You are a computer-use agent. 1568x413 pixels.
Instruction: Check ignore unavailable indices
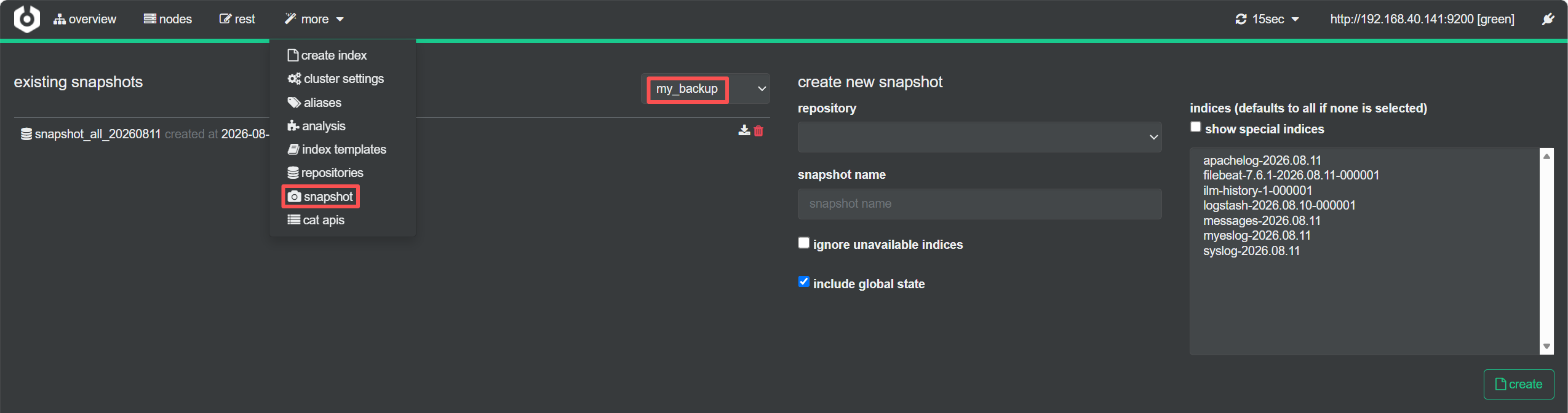tap(803, 243)
